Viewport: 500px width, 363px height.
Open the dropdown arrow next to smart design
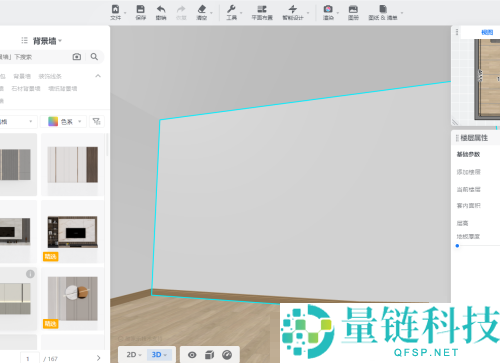[x=308, y=13]
